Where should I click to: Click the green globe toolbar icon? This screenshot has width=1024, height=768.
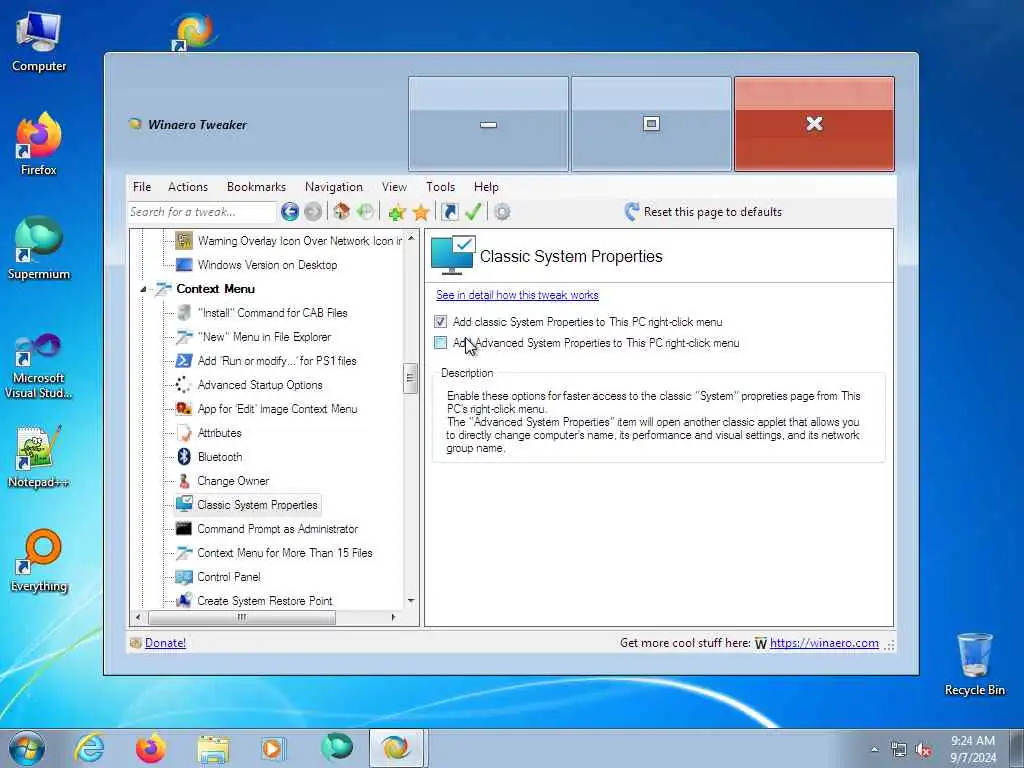pyautogui.click(x=366, y=212)
